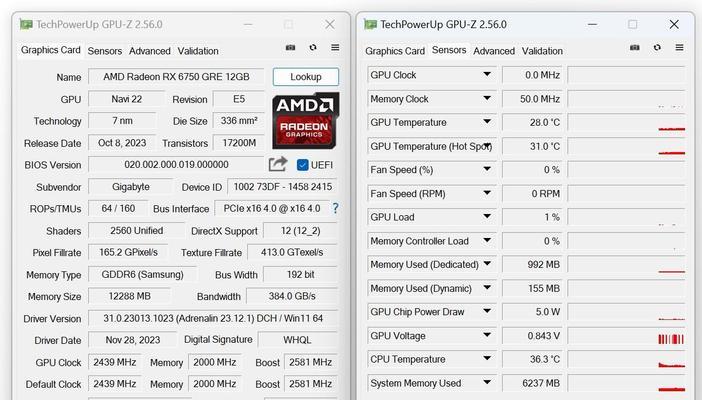Image resolution: width=702 pixels, height=400 pixels.
Task: Click the DirectX Support value 12 (12_2)
Action: click(300, 230)
